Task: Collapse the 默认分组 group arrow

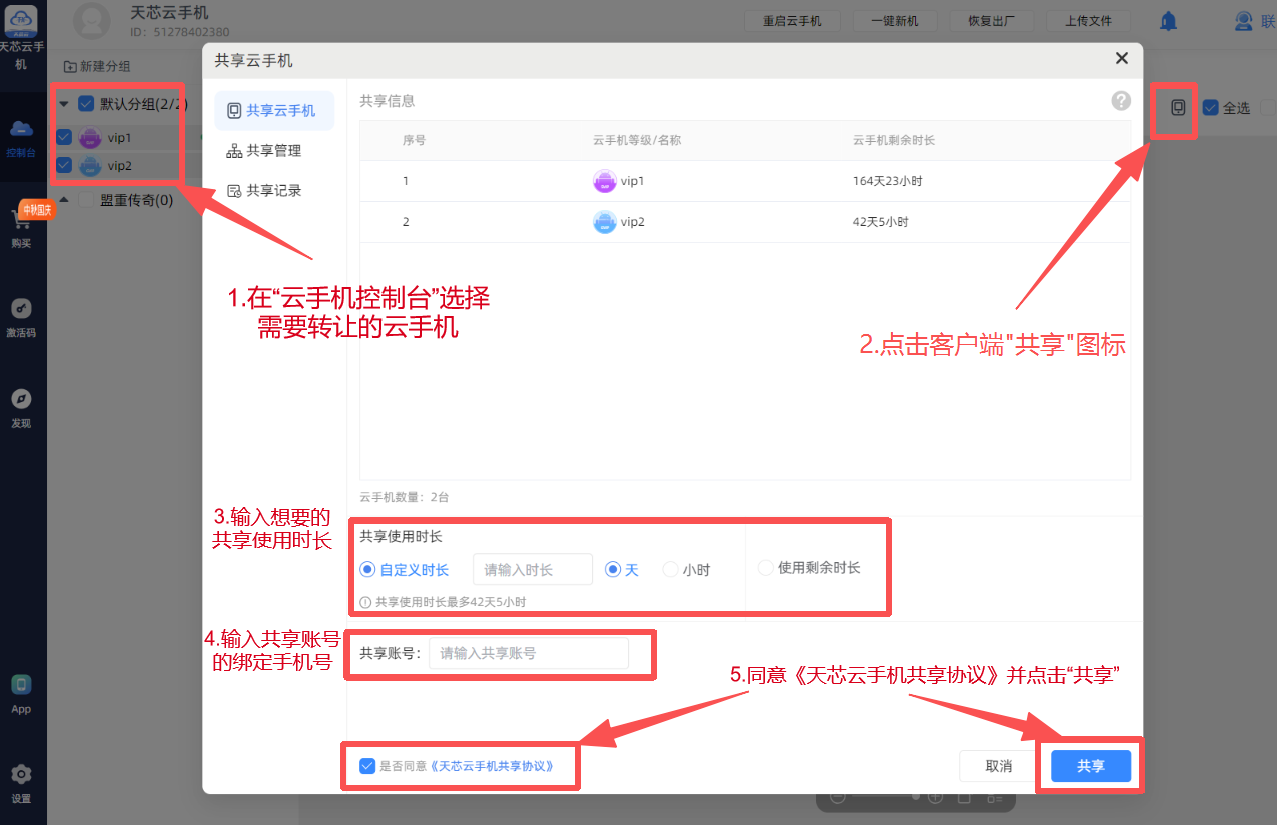Action: tap(64, 104)
